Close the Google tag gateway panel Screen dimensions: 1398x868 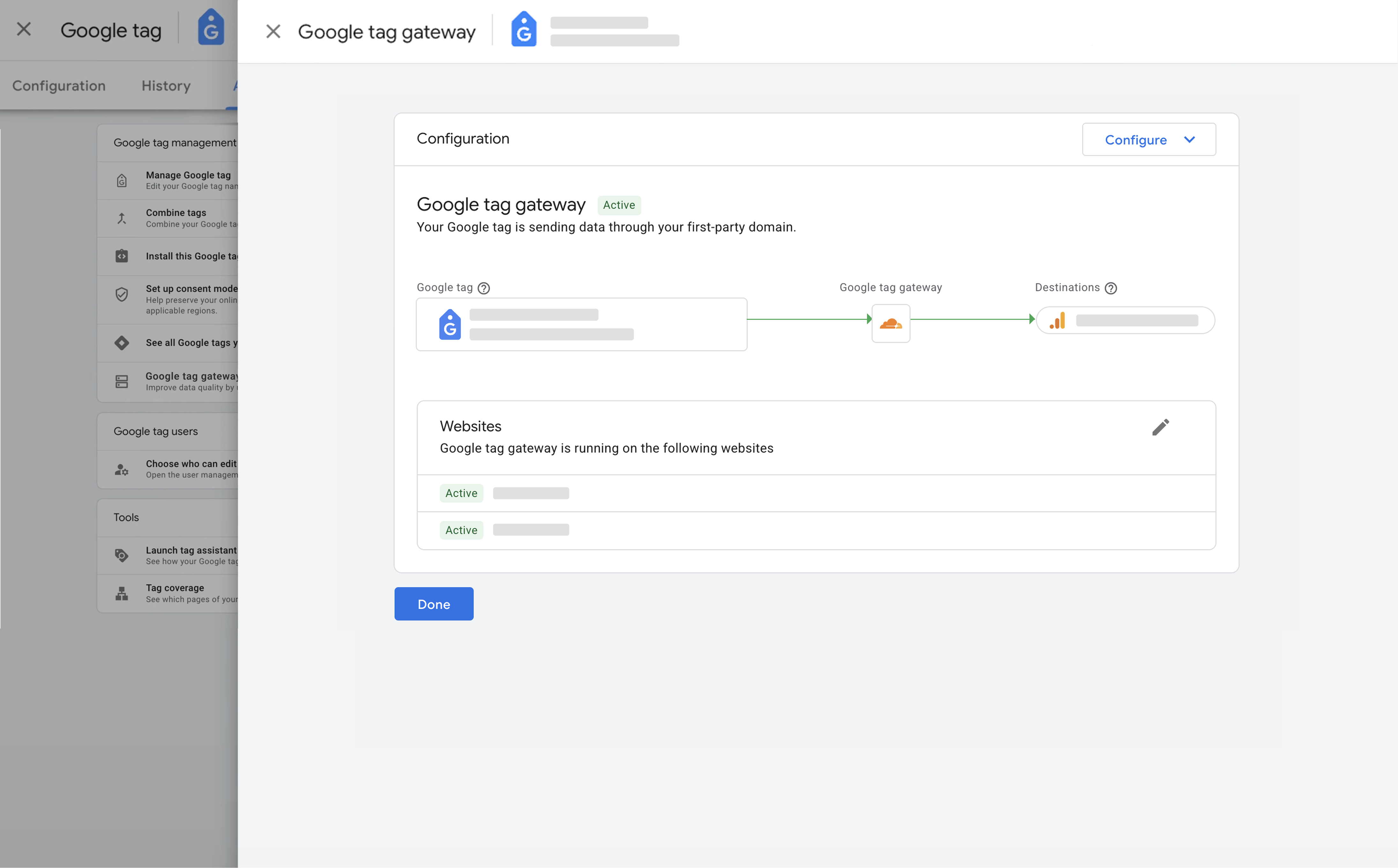click(273, 32)
